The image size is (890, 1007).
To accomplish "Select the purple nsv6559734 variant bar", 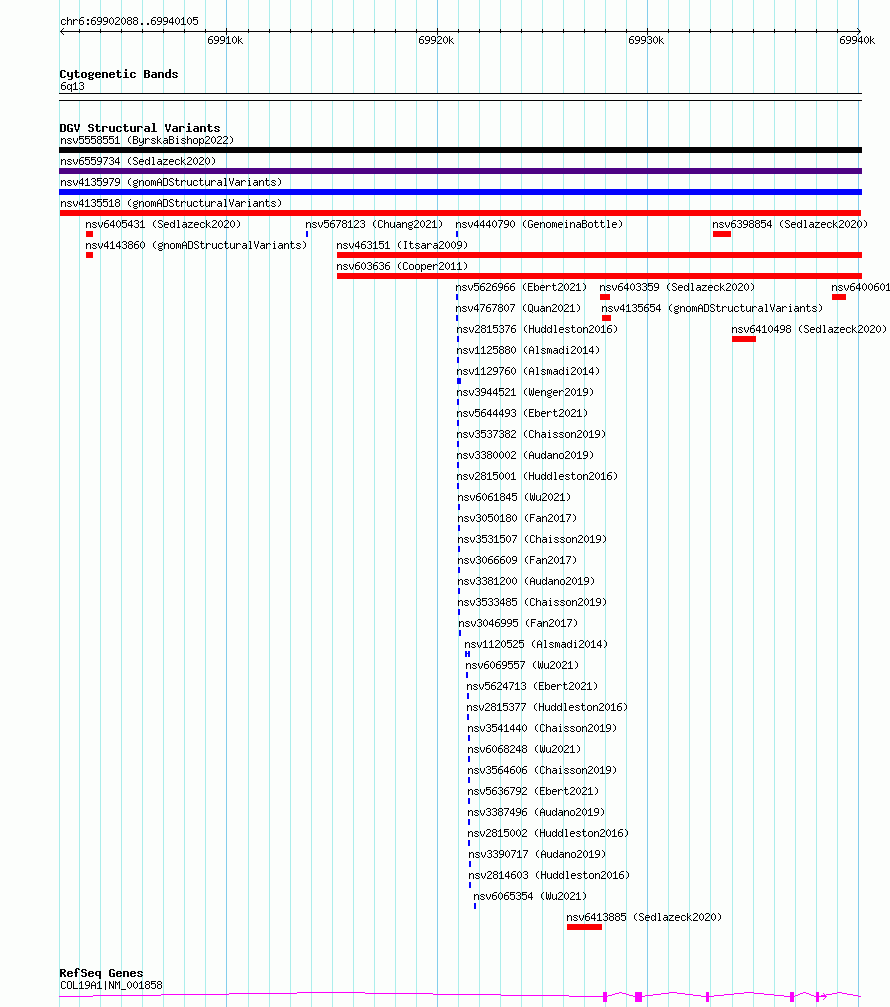I will point(460,171).
